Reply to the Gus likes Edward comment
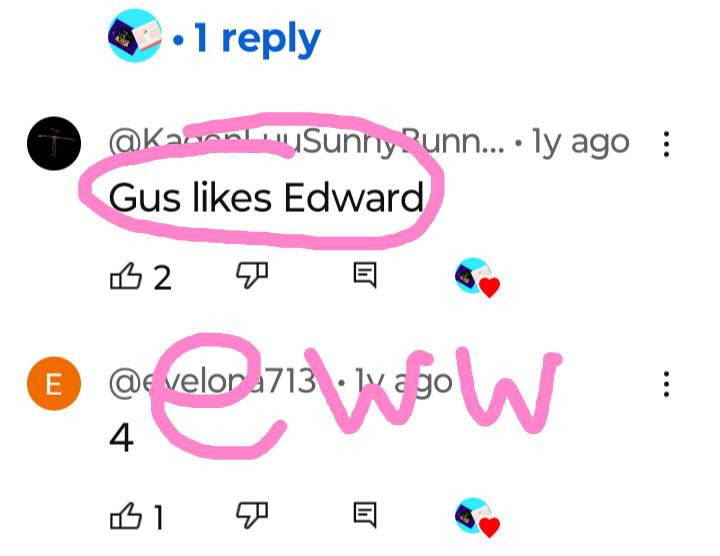Image resolution: width=720 pixels, height=556 pixels. pyautogui.click(x=365, y=275)
